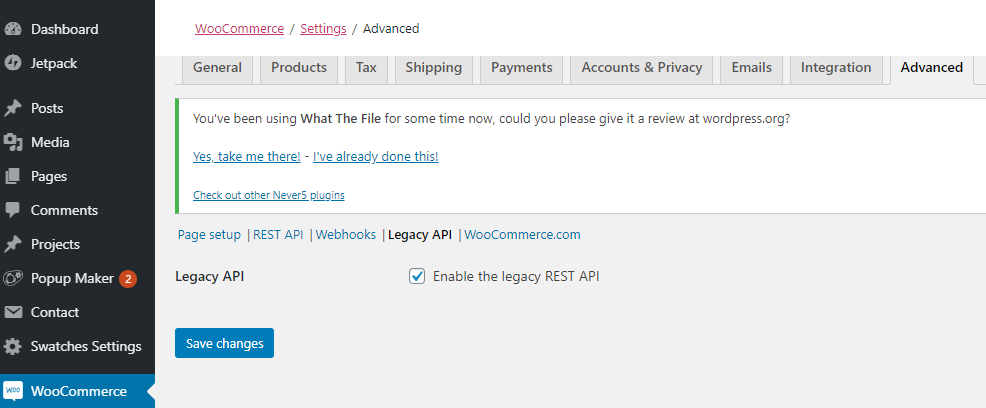Open the Accounts & Privacy tab
Image resolution: width=986 pixels, height=408 pixels.
tap(641, 68)
